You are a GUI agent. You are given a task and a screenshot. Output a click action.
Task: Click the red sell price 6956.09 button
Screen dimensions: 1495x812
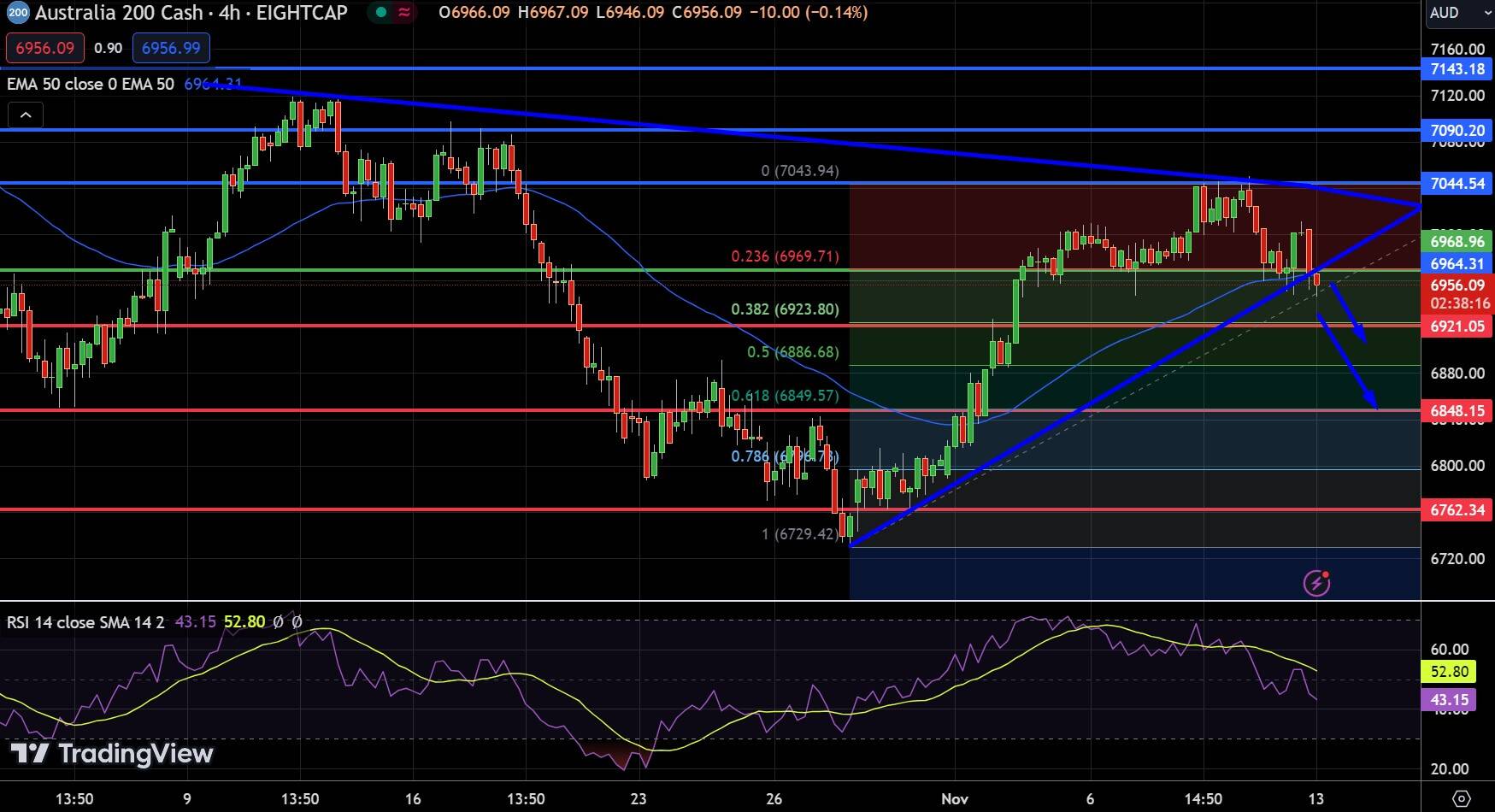pyautogui.click(x=45, y=48)
